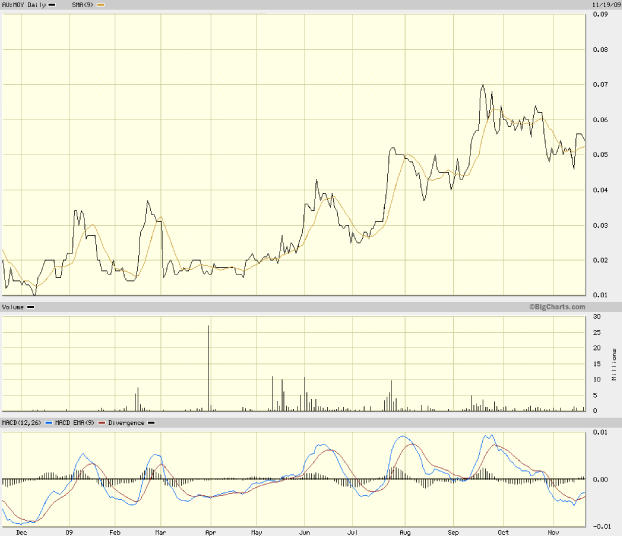Select the Volume panel label
Viewport: 622px width, 536px height.
[13, 305]
